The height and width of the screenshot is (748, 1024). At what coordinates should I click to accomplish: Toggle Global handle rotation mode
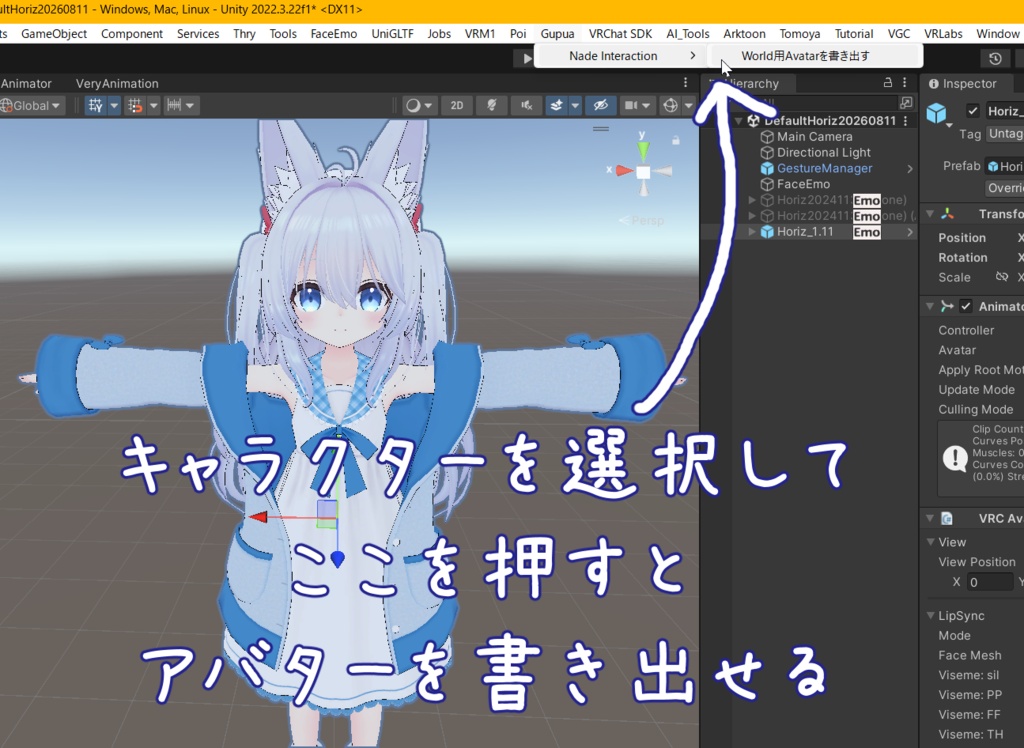coord(31,105)
